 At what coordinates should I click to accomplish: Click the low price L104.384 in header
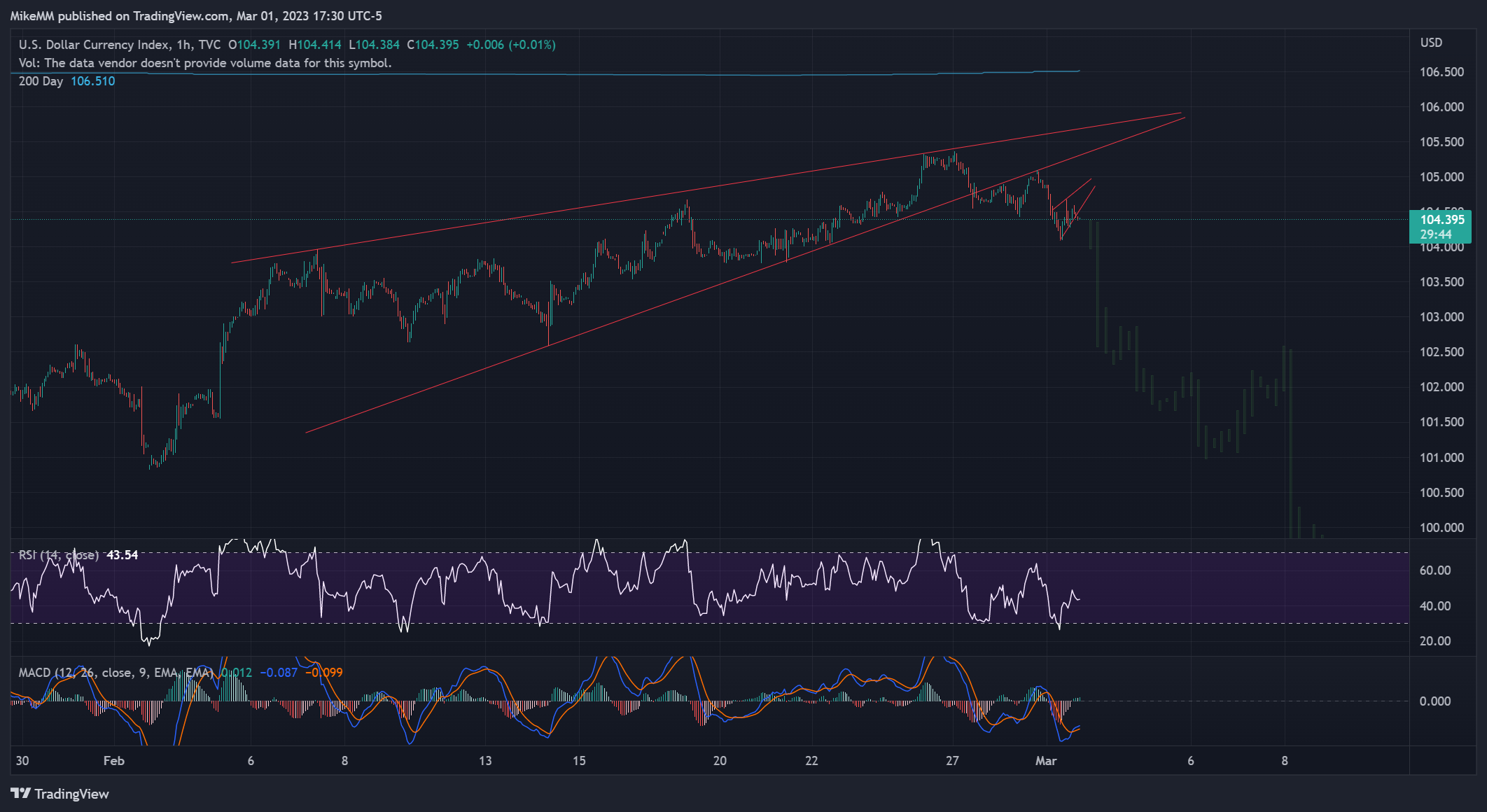[375, 45]
